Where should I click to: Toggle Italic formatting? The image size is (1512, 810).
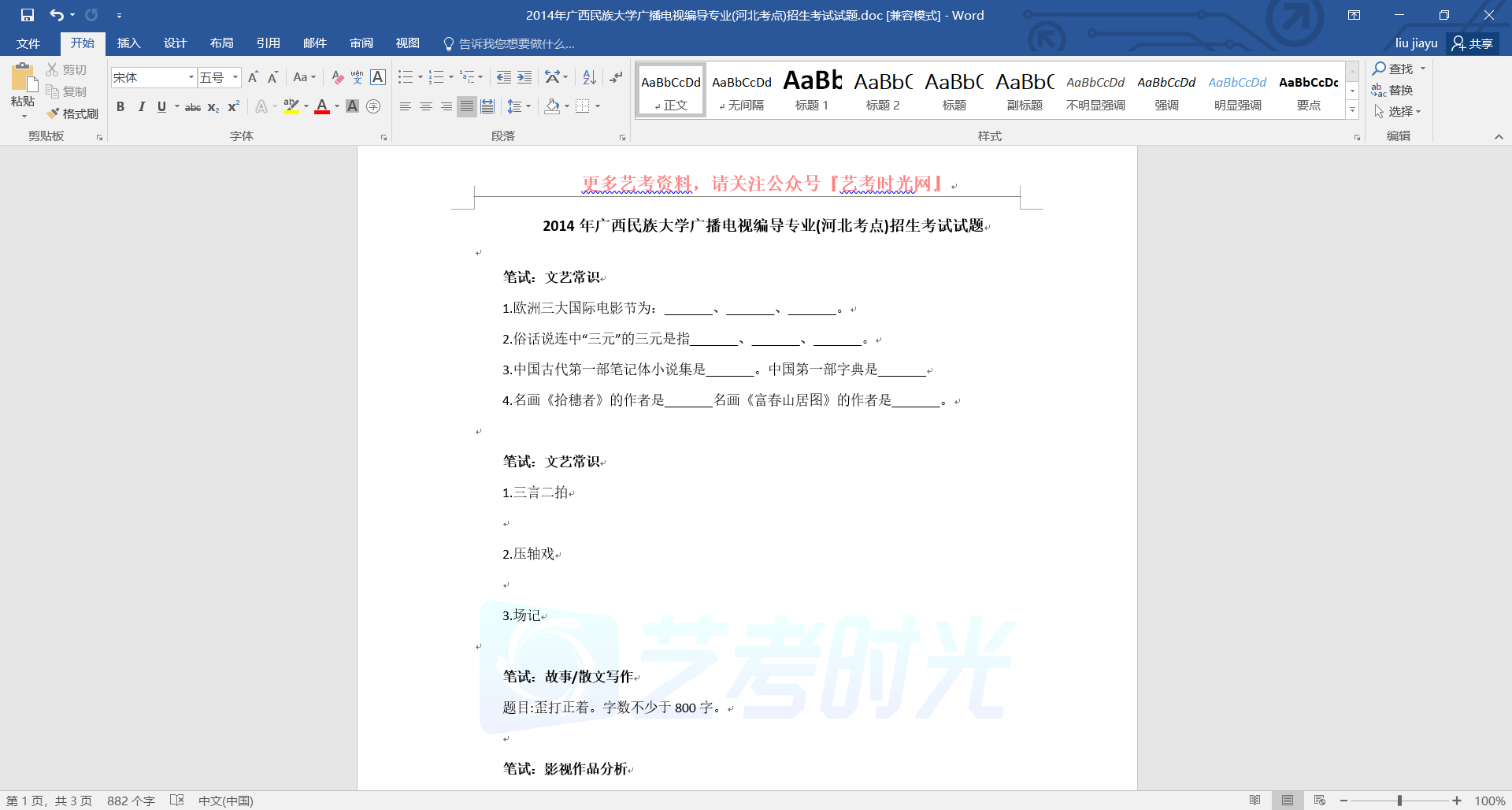[141, 106]
